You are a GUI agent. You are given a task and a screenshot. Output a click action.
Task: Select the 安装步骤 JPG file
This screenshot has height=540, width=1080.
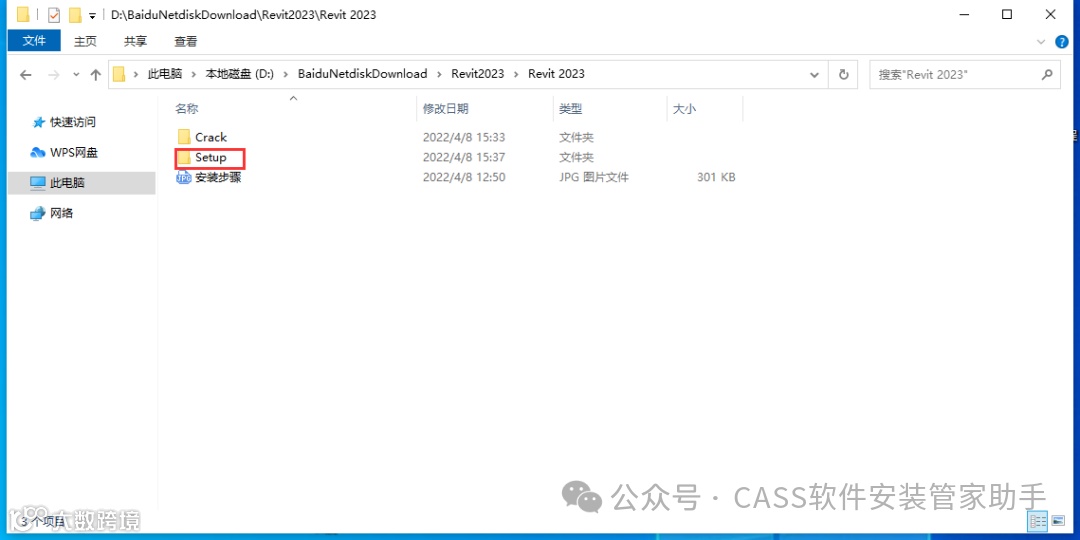coord(209,177)
